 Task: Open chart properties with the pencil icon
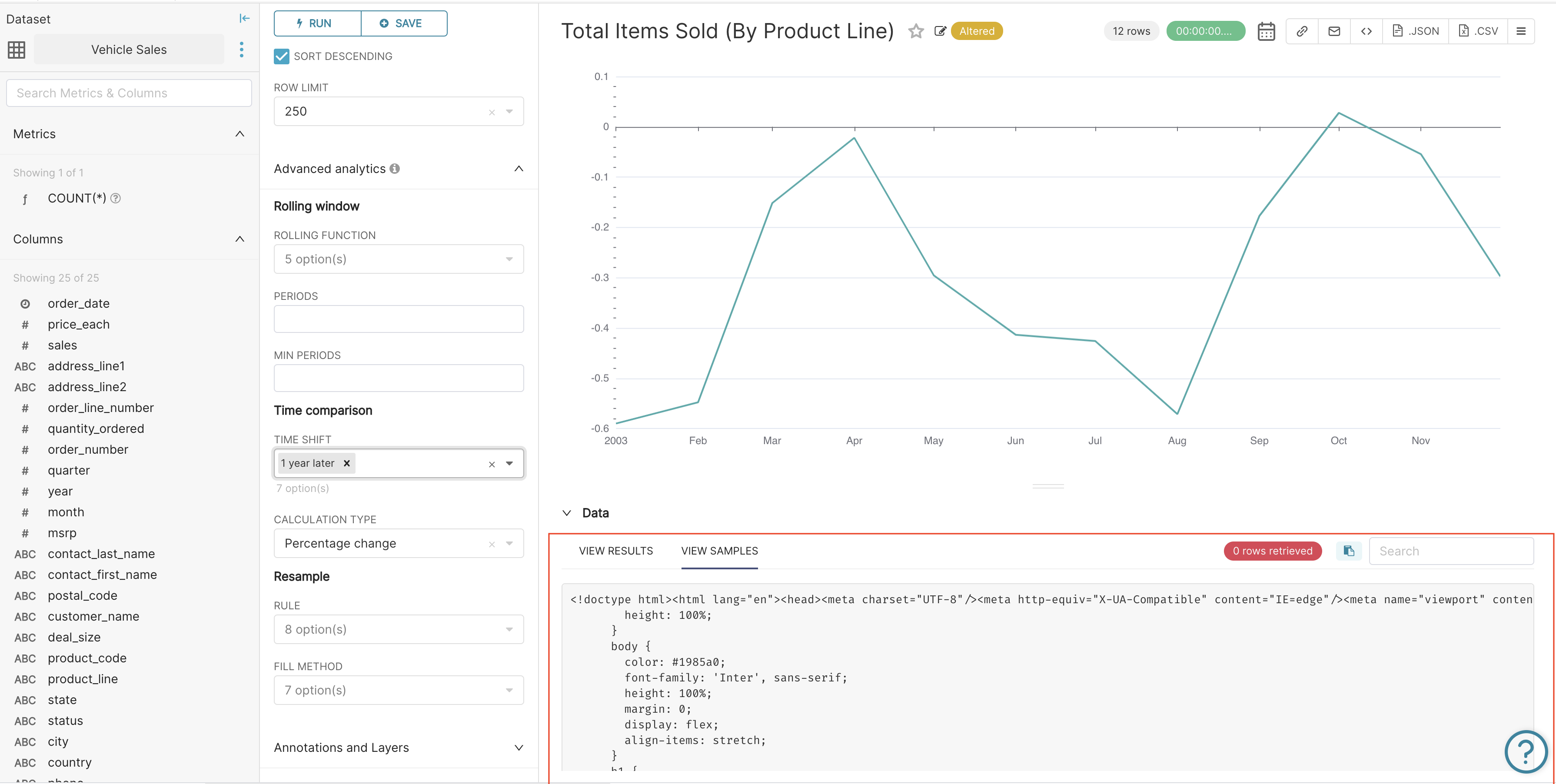(941, 31)
